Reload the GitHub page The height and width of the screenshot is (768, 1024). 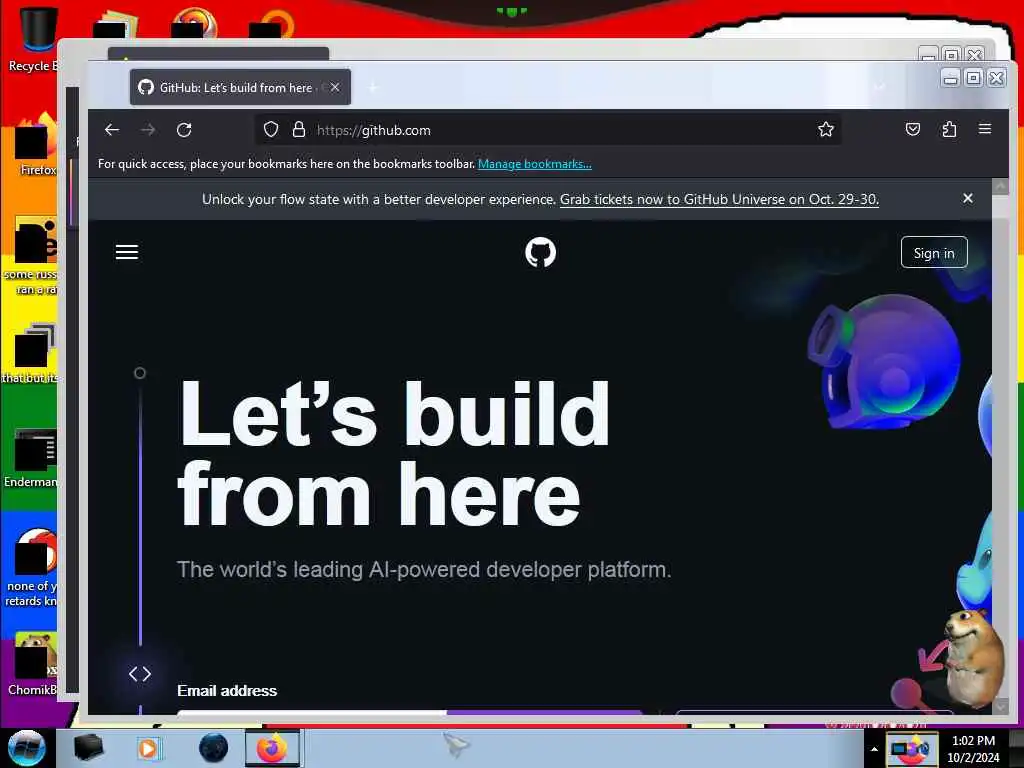(184, 130)
